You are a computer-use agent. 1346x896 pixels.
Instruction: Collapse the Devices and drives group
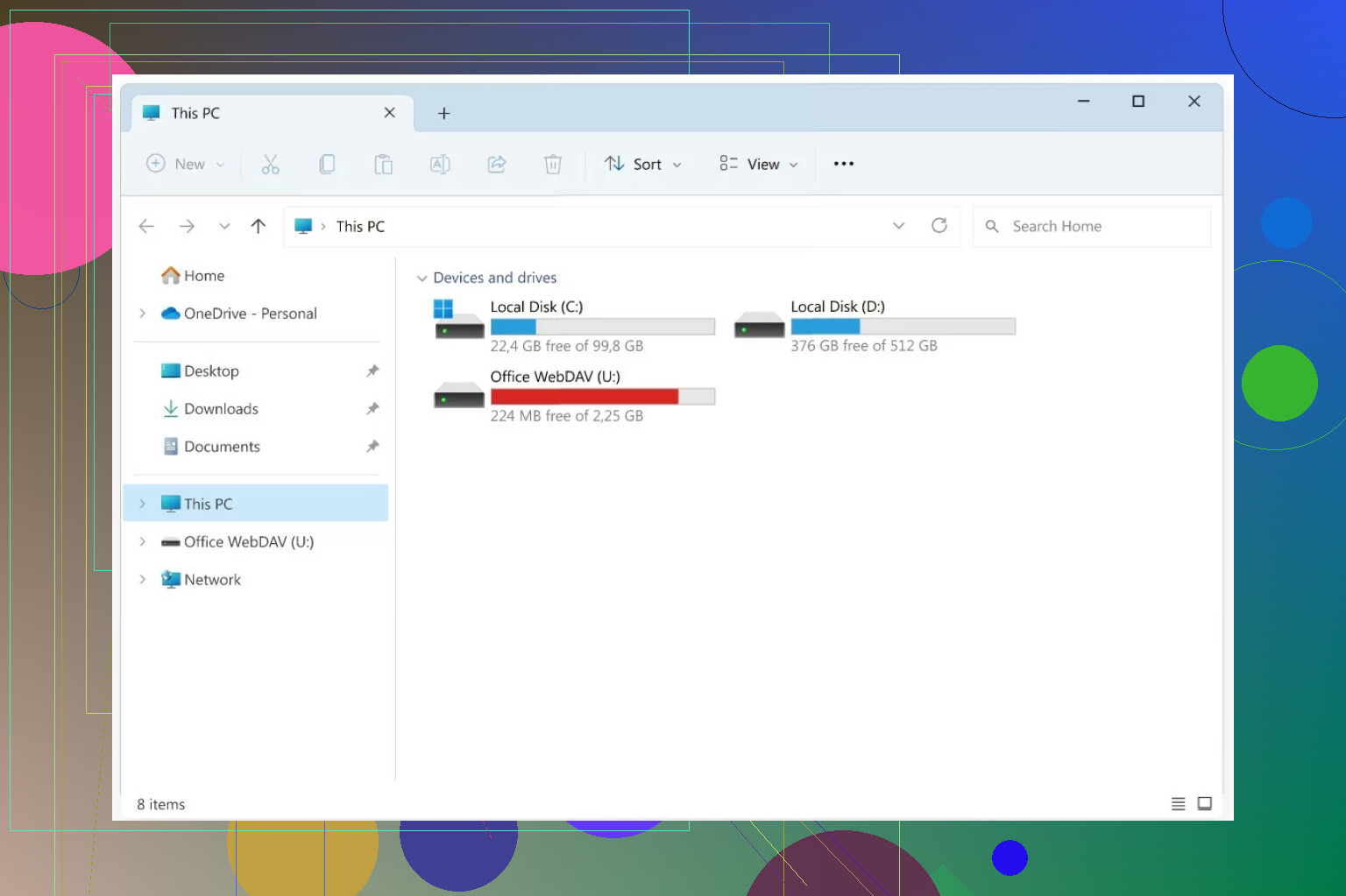click(x=422, y=279)
